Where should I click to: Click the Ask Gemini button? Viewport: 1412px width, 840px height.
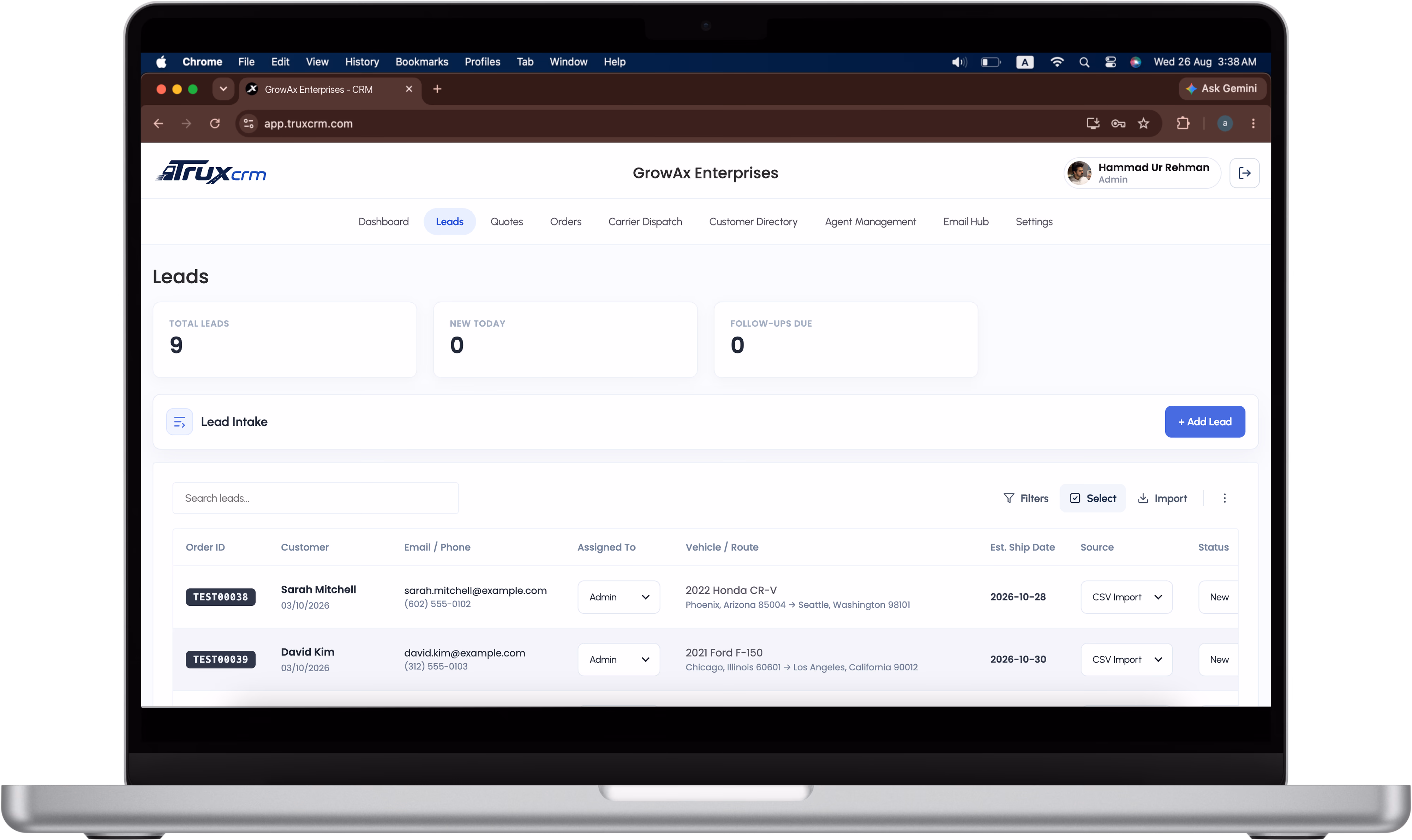[1222, 89]
